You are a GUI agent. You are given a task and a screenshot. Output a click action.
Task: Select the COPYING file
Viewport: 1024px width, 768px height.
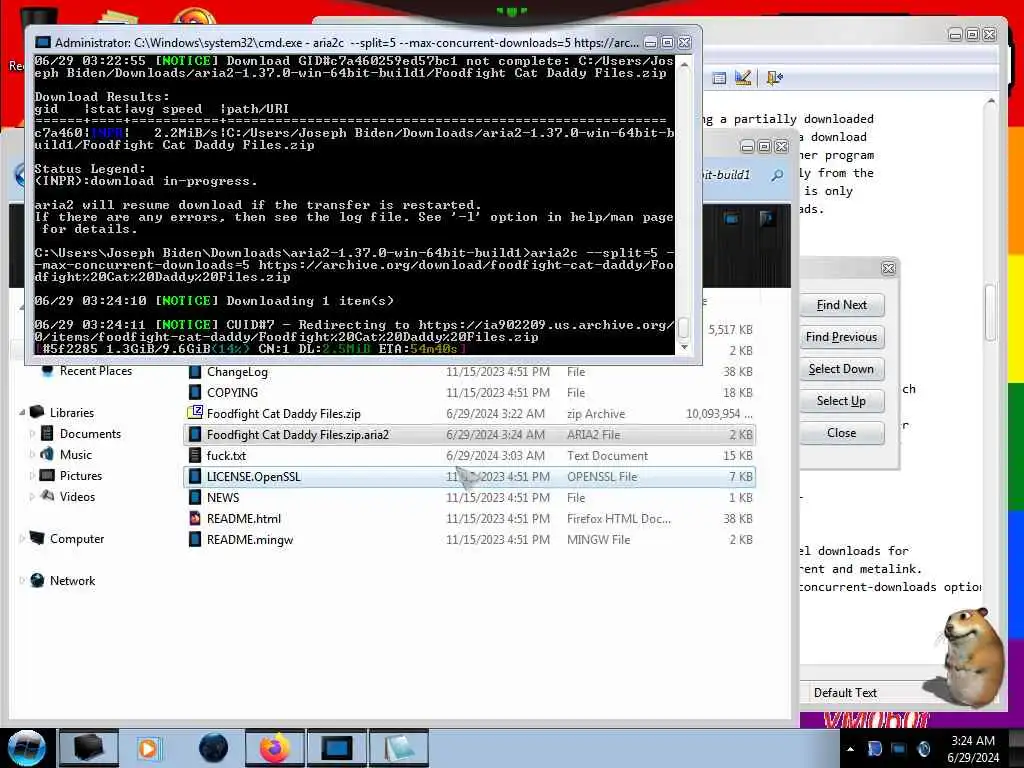470,392
